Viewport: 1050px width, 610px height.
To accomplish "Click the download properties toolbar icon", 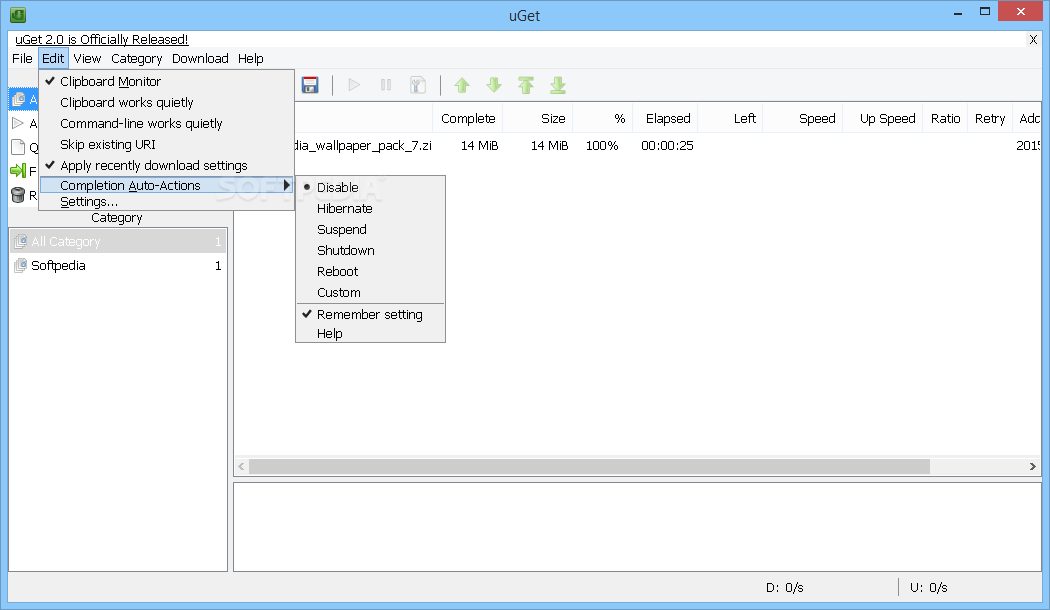I will point(418,85).
